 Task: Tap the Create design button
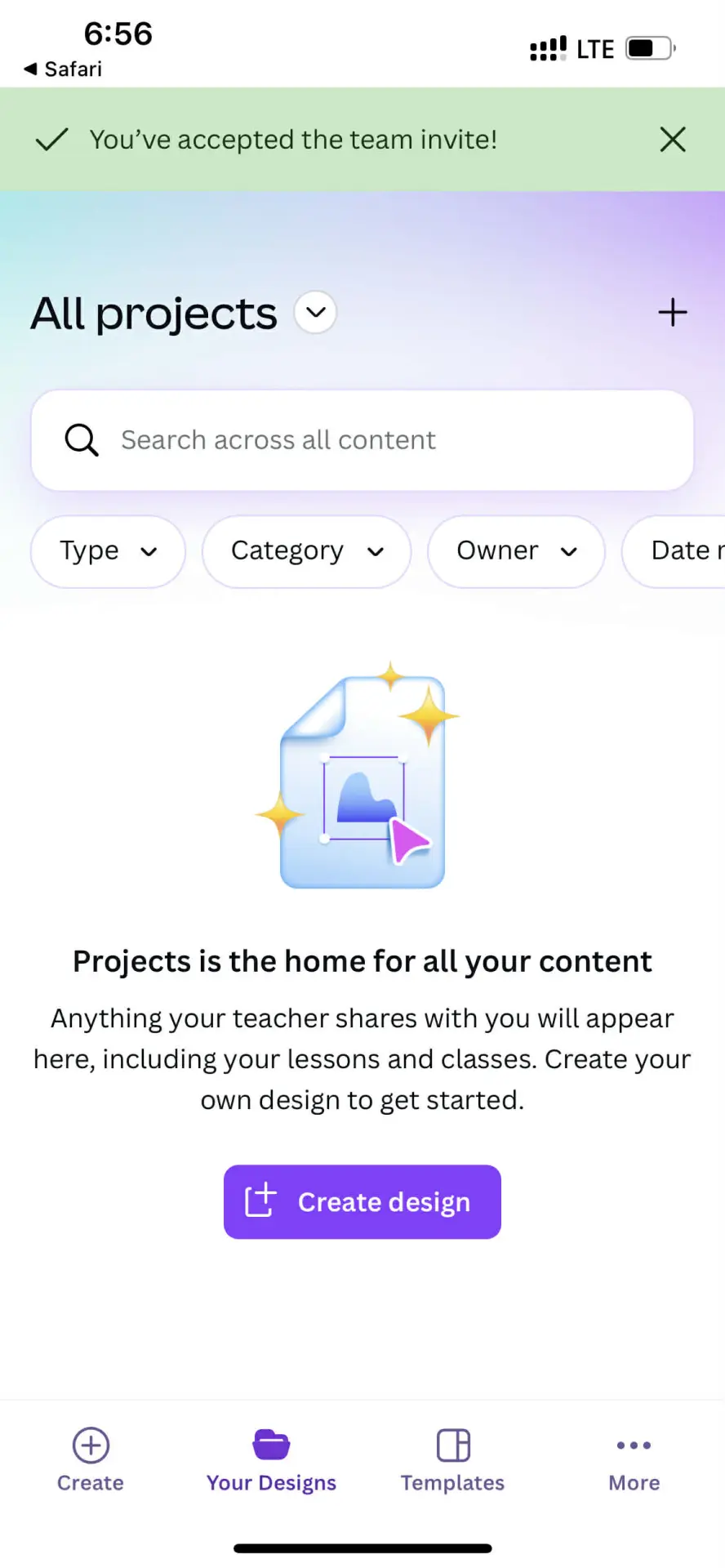pos(362,1202)
